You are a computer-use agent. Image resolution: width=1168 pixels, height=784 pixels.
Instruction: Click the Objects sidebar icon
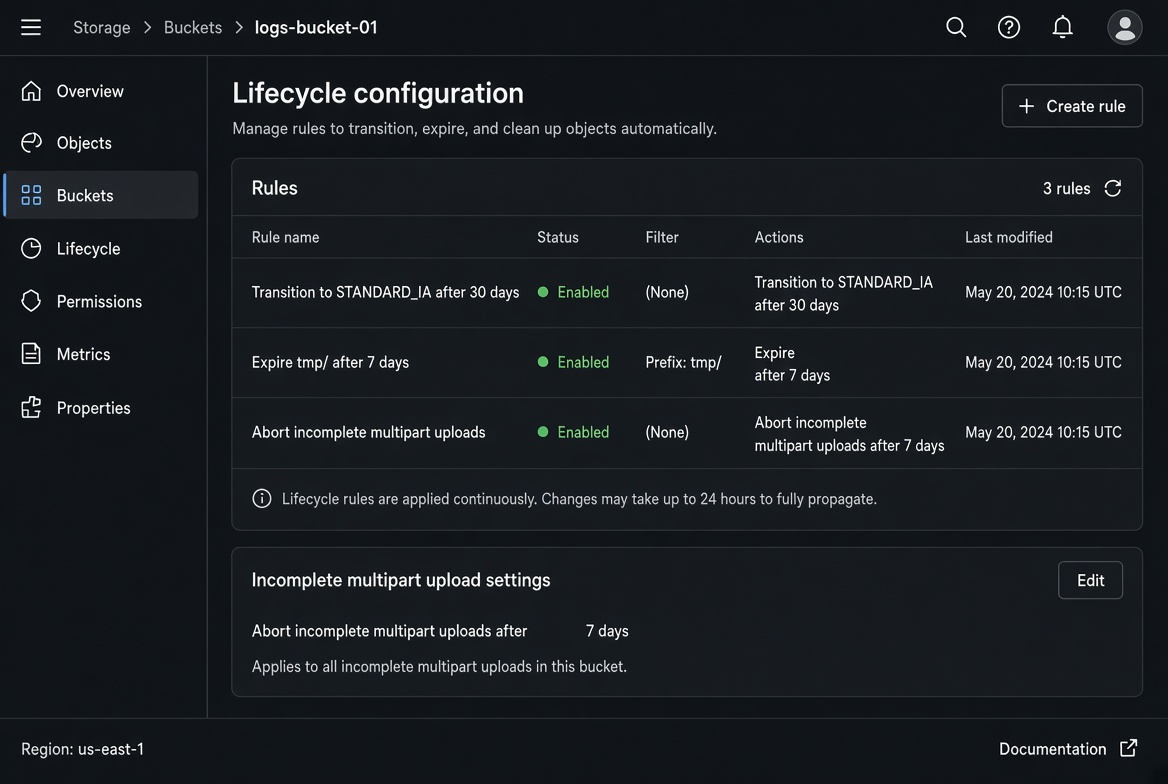point(31,142)
